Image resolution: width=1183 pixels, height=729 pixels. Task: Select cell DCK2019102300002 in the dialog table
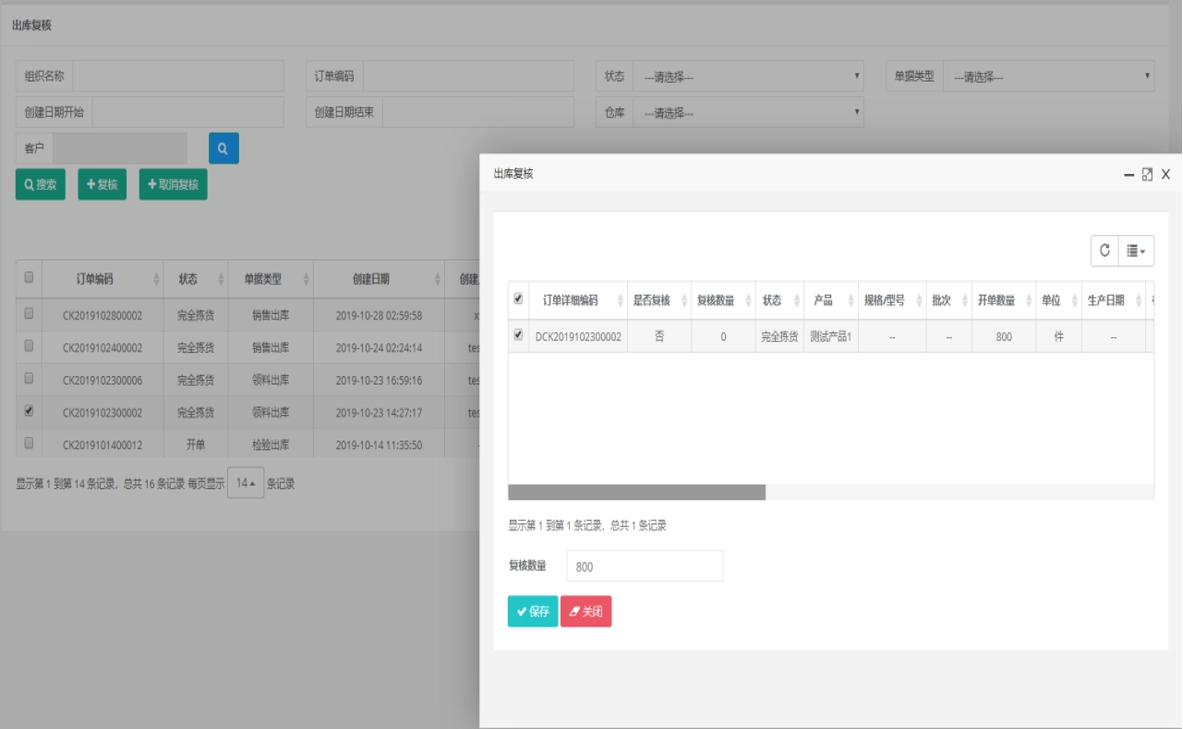pos(578,337)
